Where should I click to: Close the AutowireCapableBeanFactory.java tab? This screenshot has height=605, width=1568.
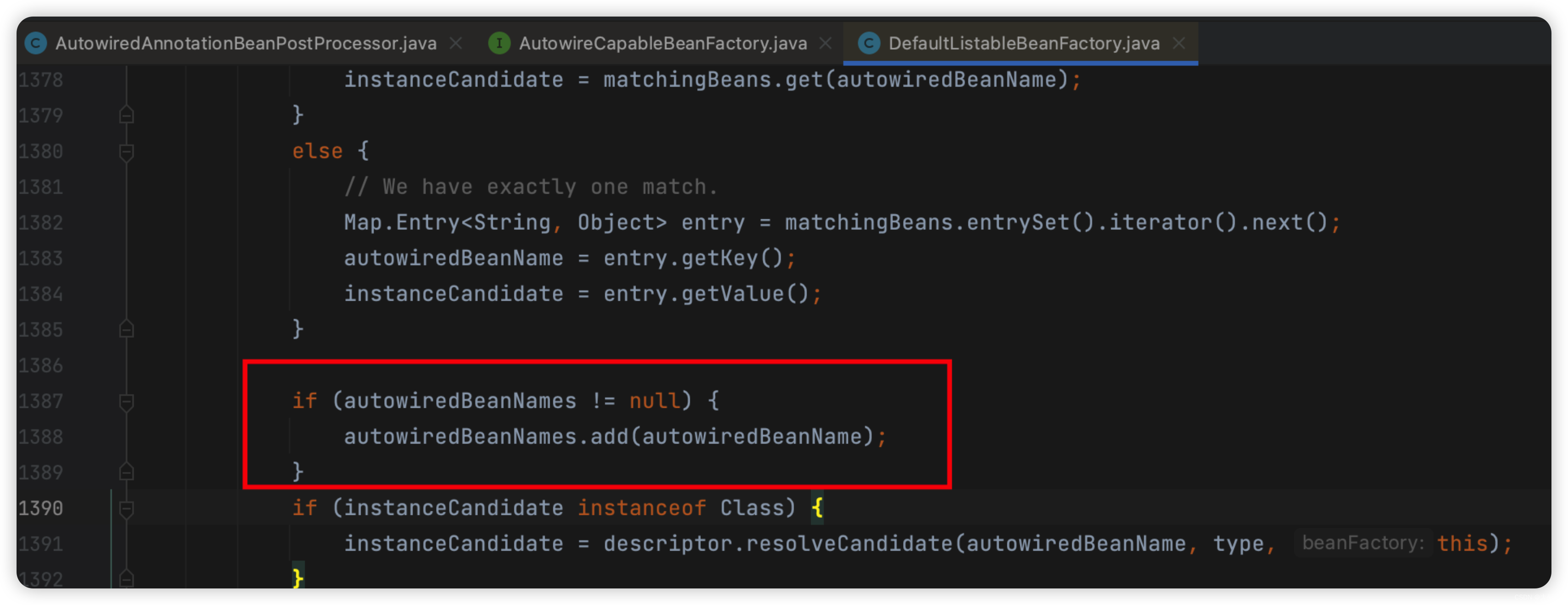pyautogui.click(x=825, y=43)
